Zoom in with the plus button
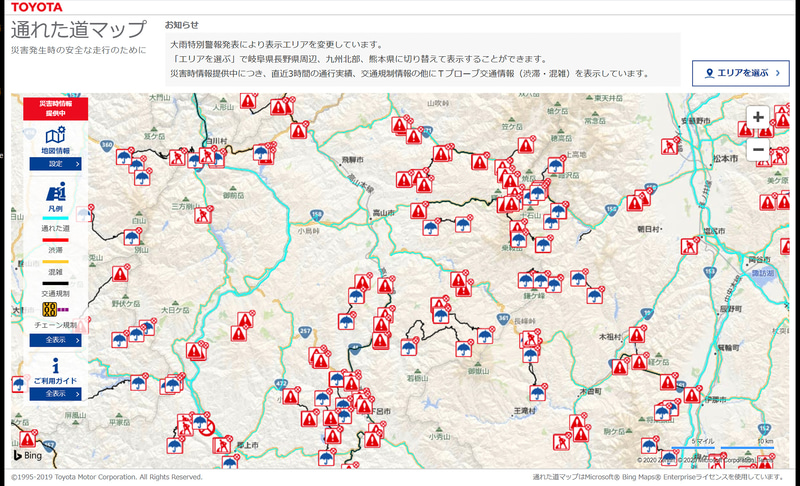 point(758,117)
